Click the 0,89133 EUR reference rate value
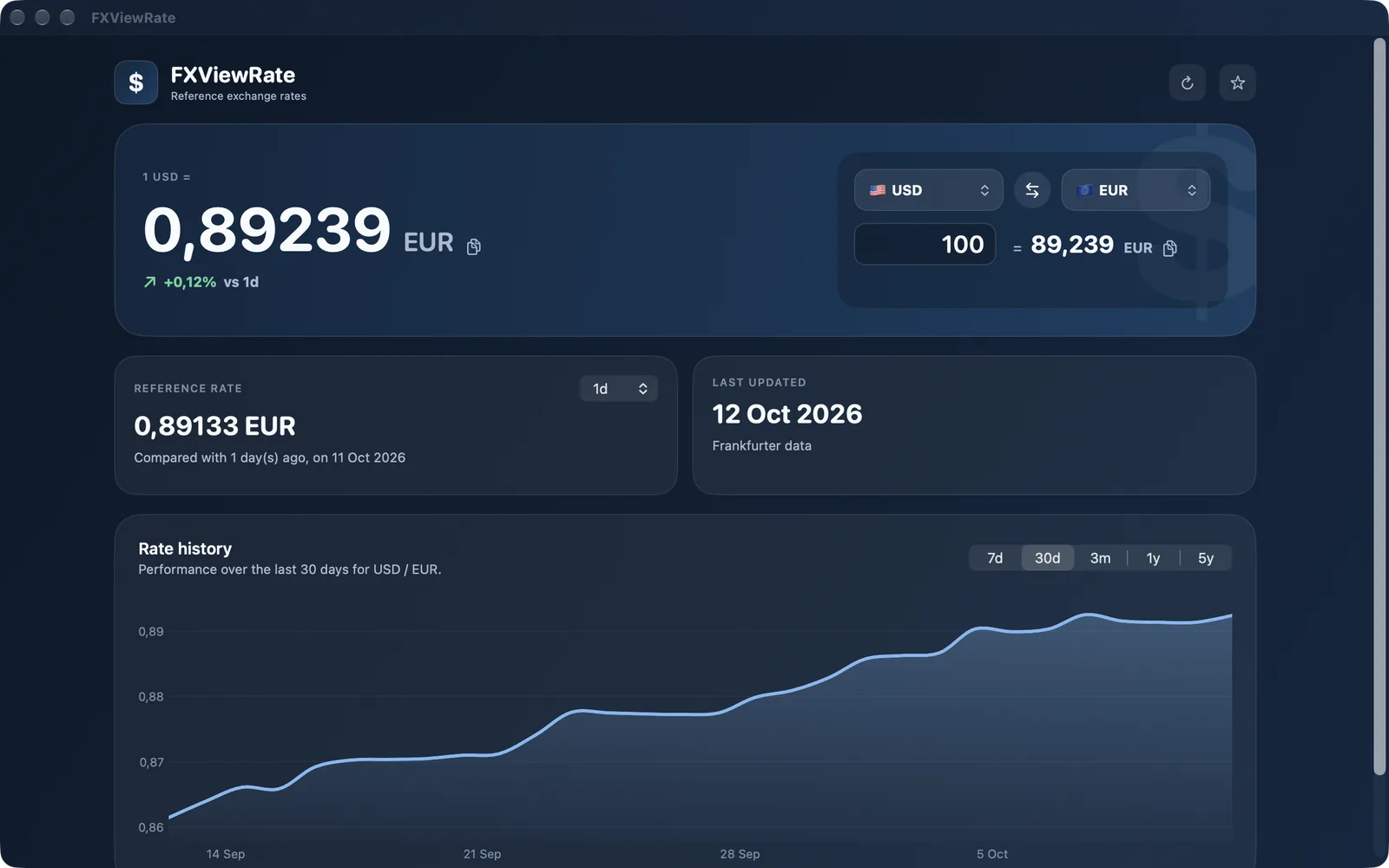Screen dimensions: 1389x868 pos(214,426)
